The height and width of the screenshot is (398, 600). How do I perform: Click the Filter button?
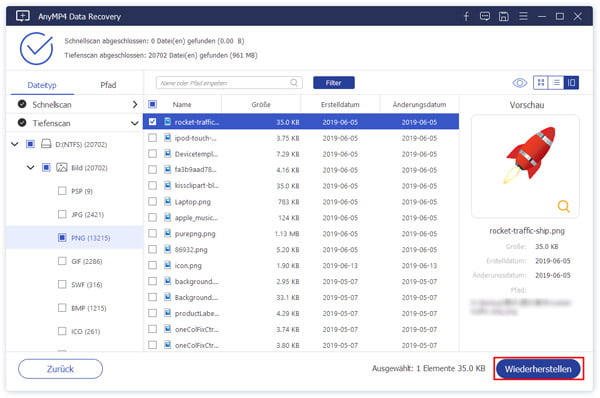point(334,83)
